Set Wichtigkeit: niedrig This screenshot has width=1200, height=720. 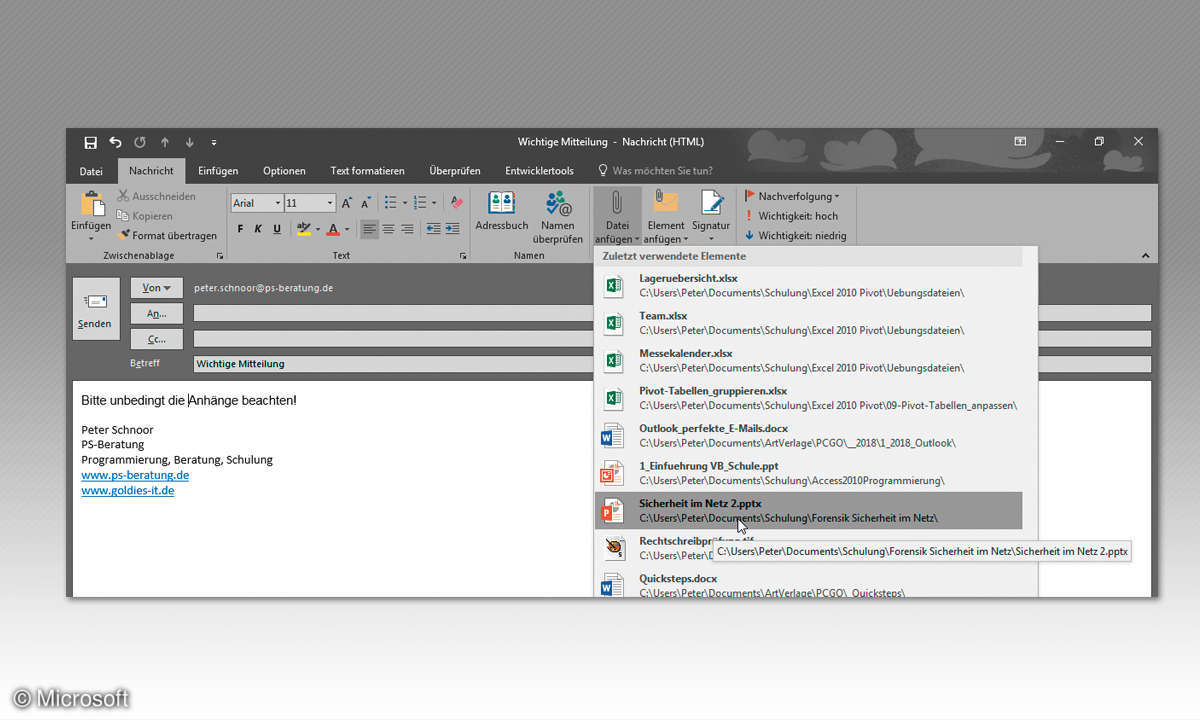pyautogui.click(x=796, y=236)
